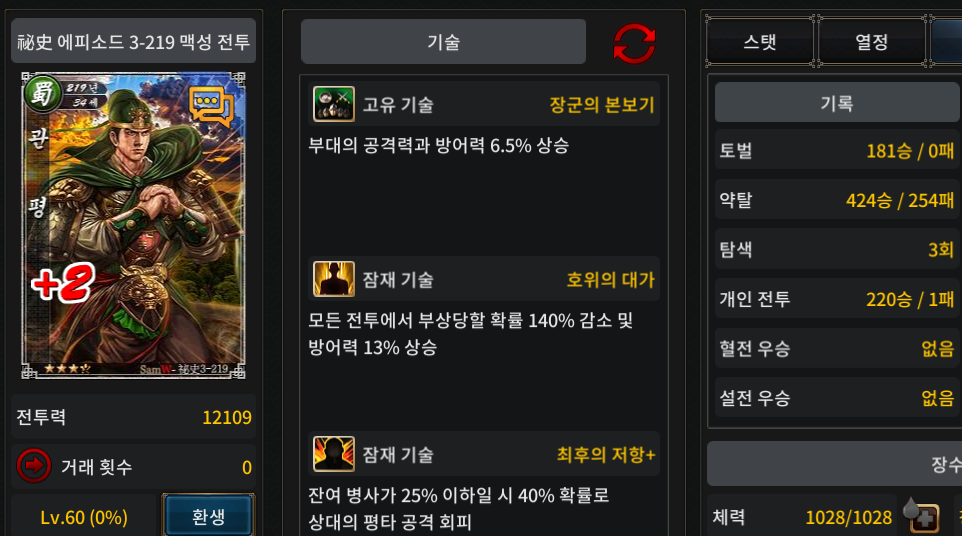Image resolution: width=962 pixels, height=536 pixels.
Task: Click the Lv.60 (0%) experience bar
Action: click(84, 517)
